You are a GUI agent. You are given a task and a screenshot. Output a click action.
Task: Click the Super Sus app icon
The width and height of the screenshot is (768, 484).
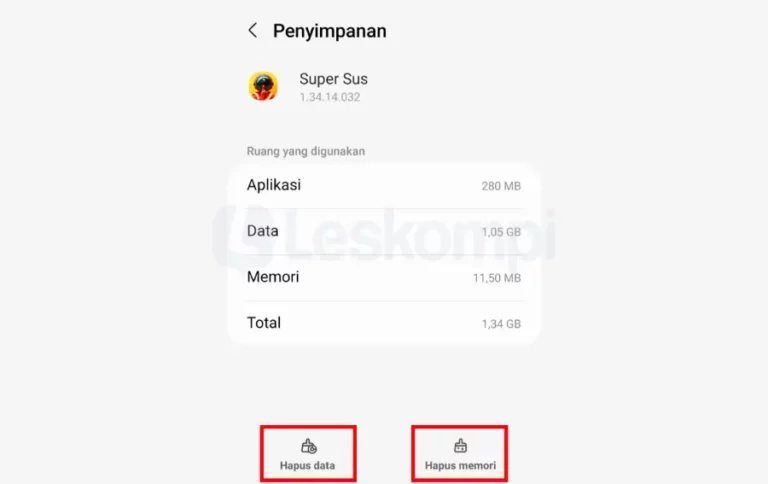264,86
